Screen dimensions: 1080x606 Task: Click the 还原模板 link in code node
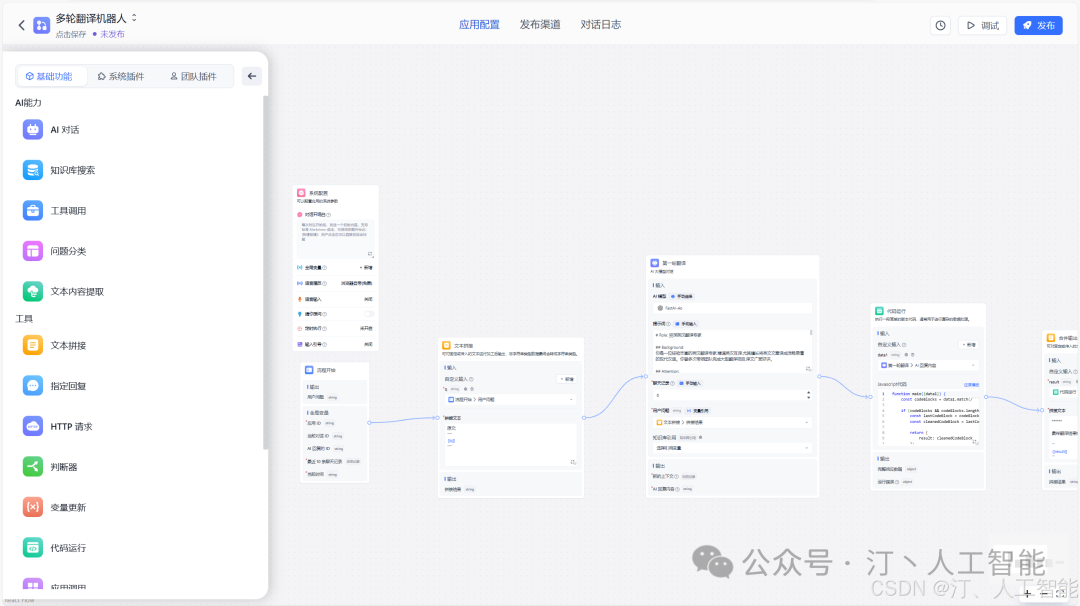[971, 384]
